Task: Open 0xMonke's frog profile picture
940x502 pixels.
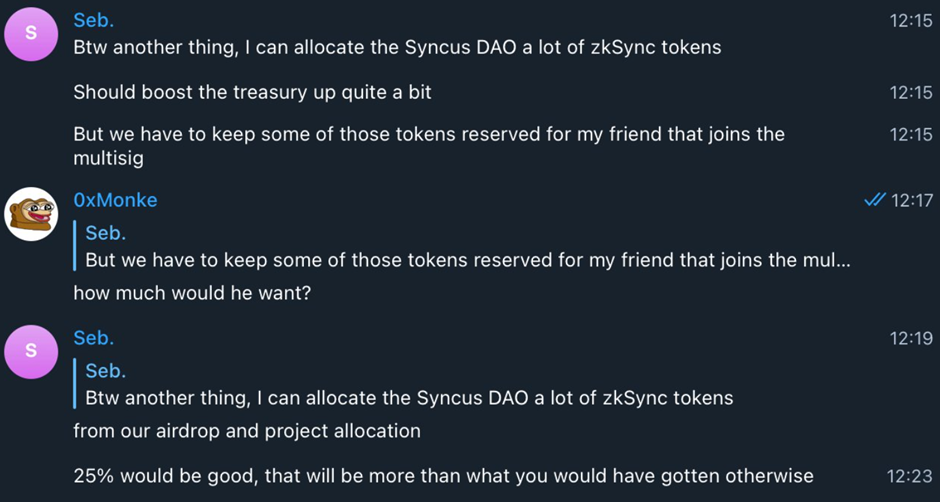Action: (31, 214)
